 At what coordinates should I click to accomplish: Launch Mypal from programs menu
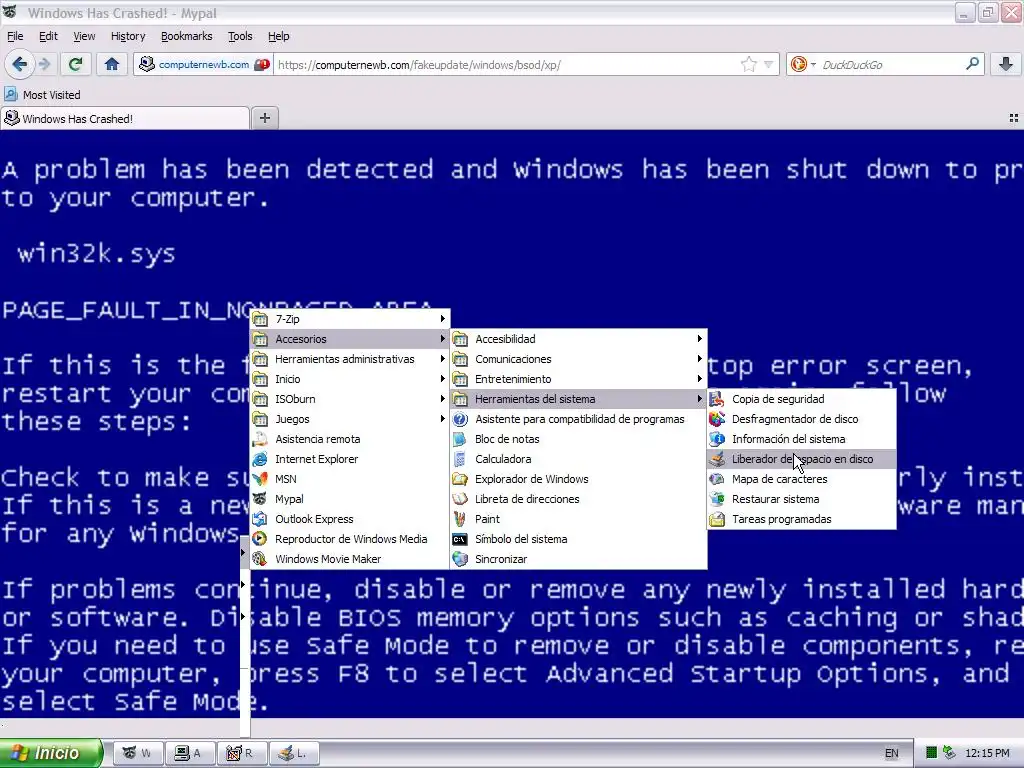[x=350, y=499]
